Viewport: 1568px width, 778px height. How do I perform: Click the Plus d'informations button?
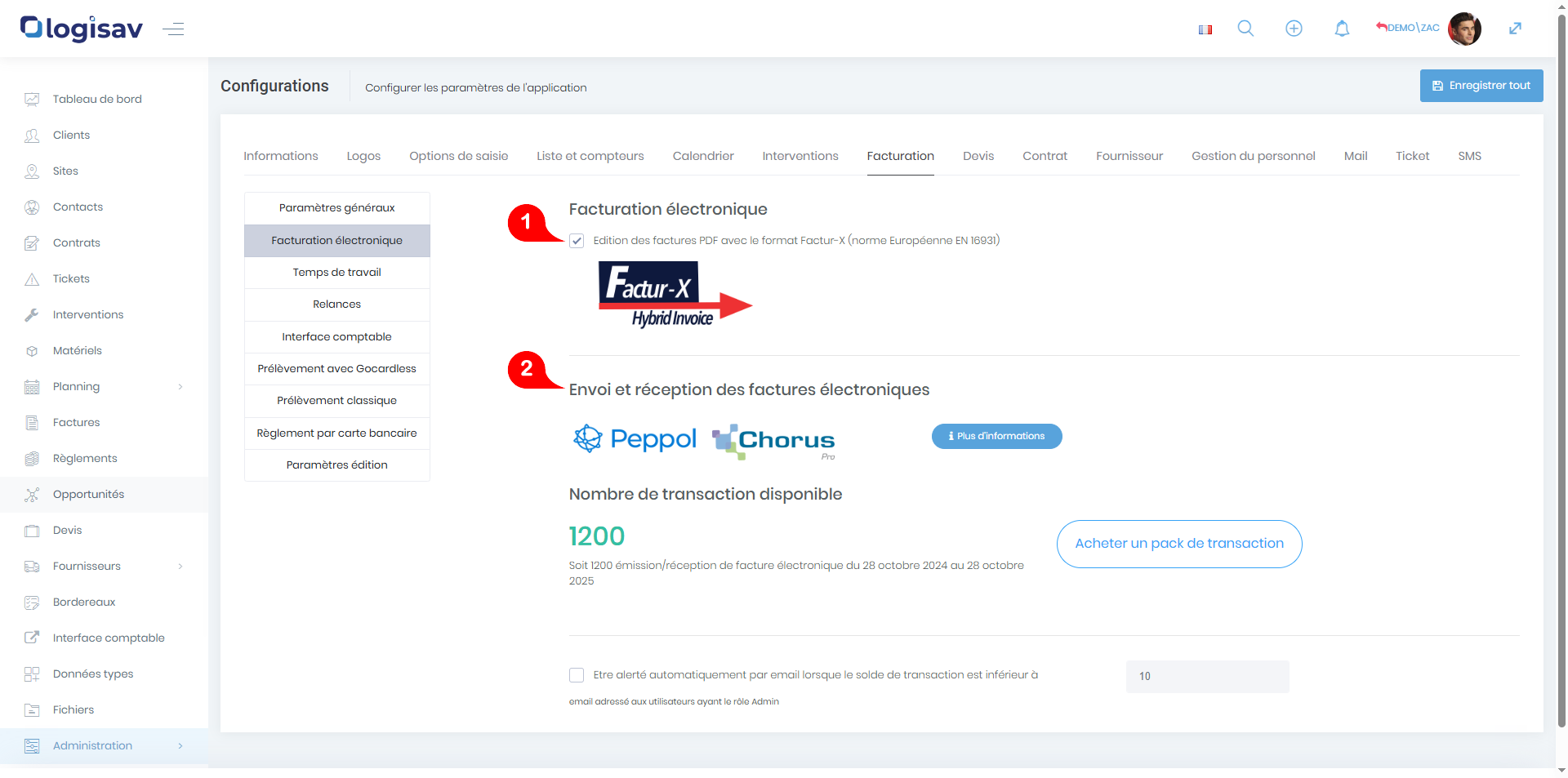(996, 436)
